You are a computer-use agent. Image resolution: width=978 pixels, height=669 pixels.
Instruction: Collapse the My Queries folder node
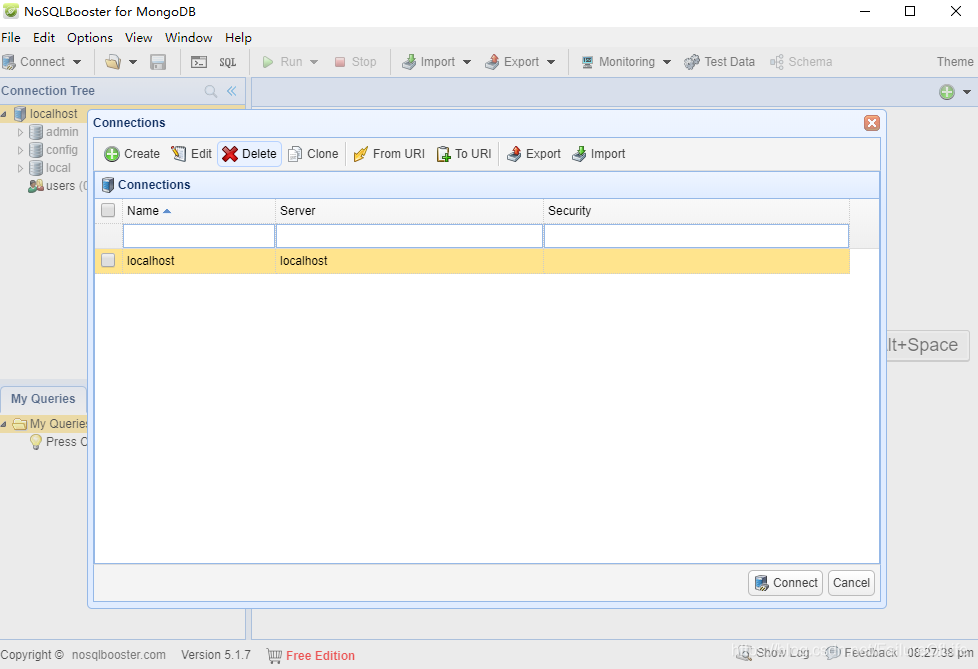pos(4,424)
